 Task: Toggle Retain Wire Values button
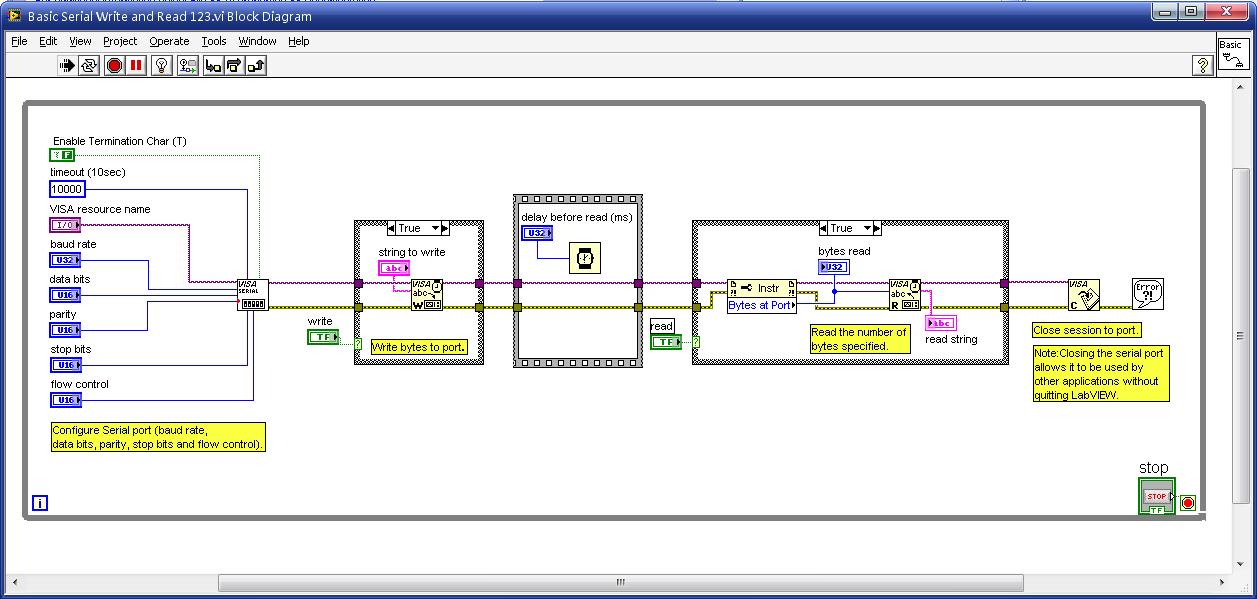click(x=188, y=66)
